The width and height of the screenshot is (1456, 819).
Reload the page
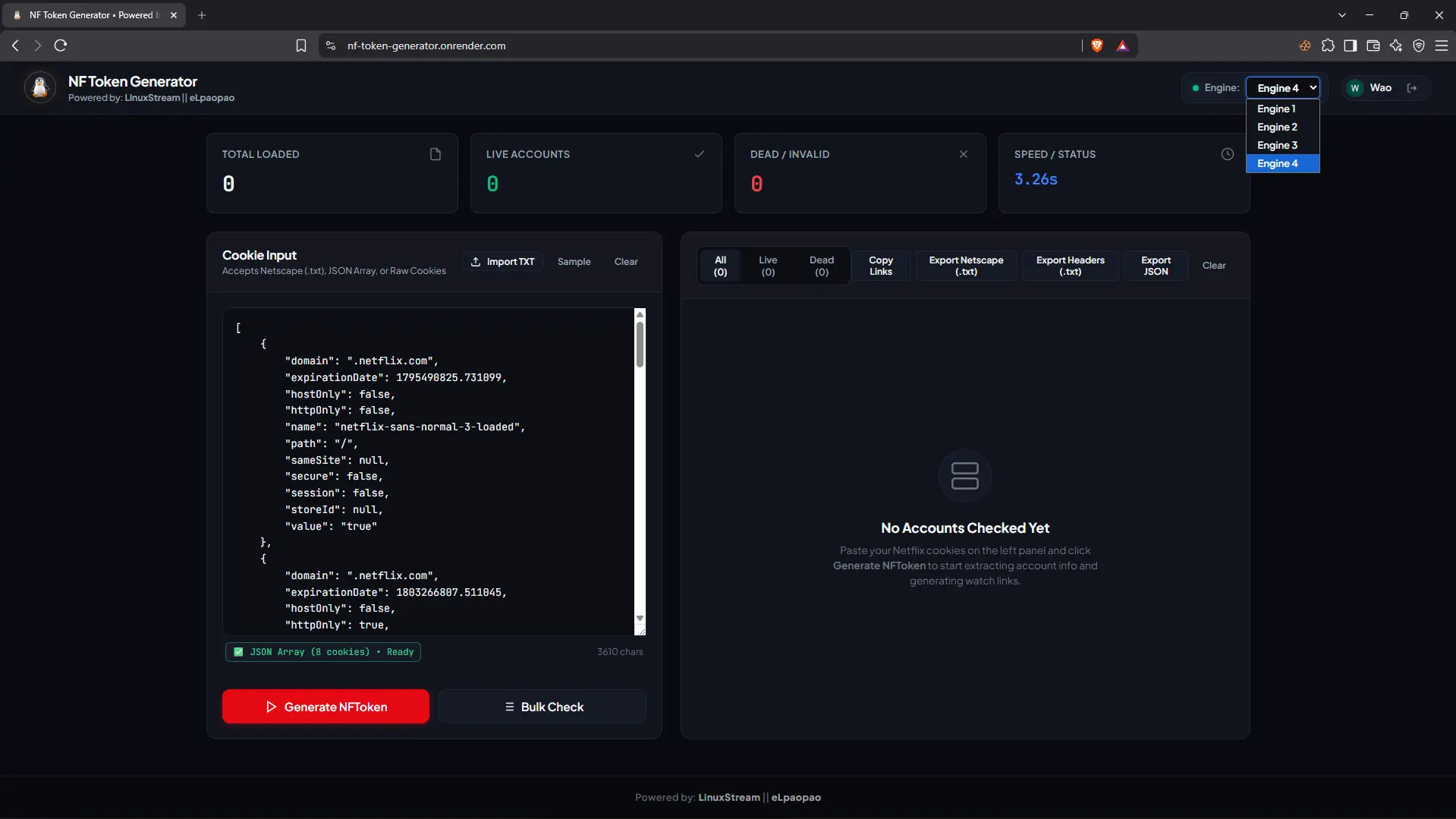tap(61, 46)
